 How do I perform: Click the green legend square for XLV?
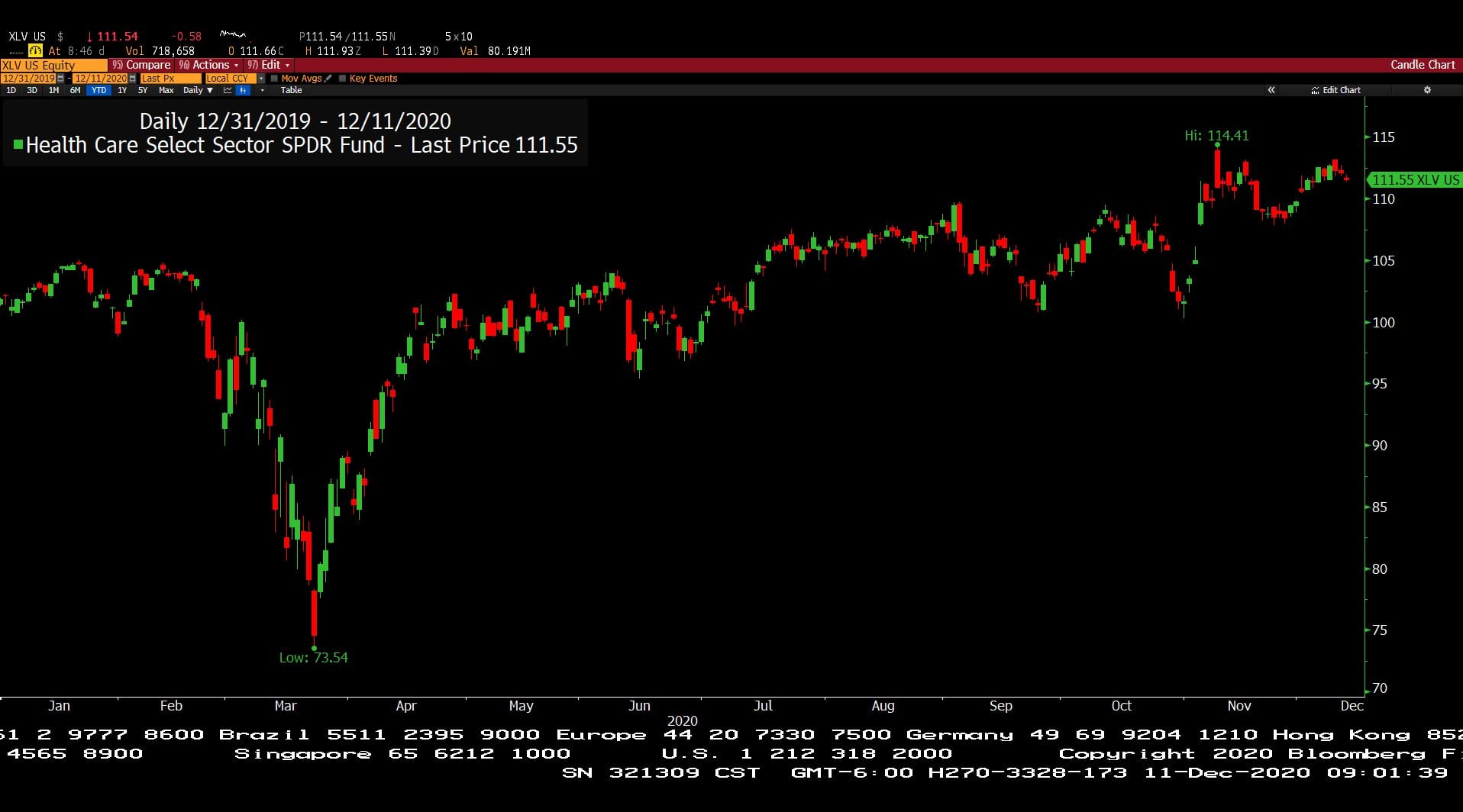click(18, 144)
